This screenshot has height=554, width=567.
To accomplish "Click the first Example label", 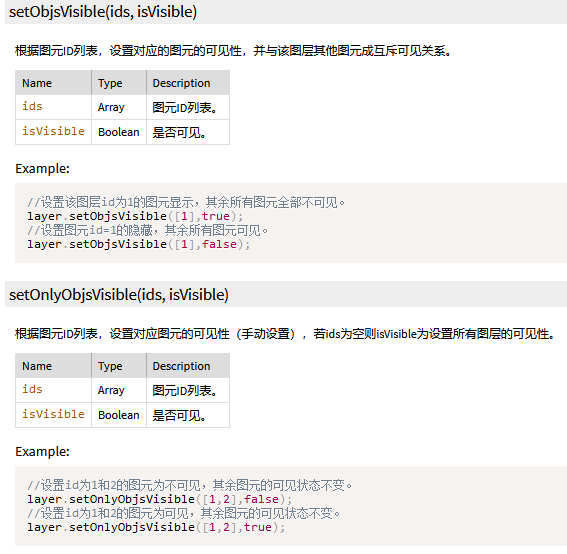I will tap(42, 169).
